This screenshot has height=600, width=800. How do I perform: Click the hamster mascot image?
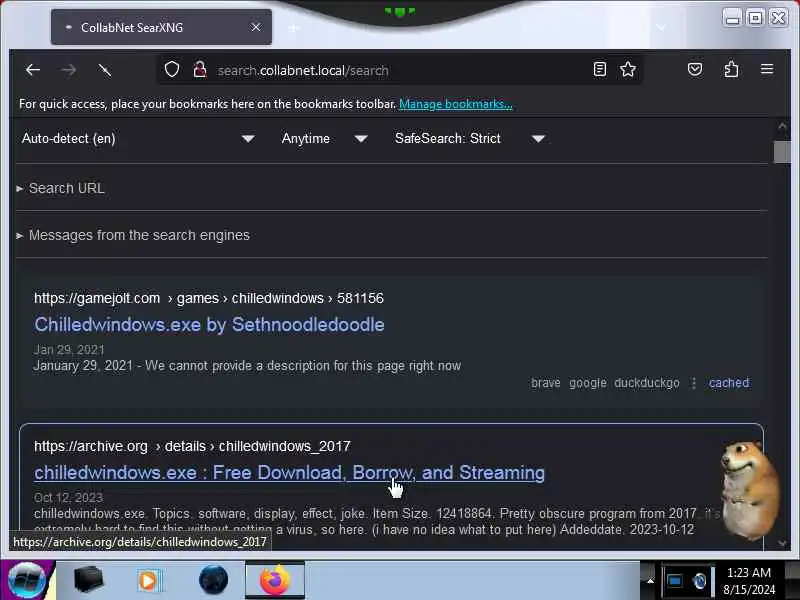(x=749, y=490)
